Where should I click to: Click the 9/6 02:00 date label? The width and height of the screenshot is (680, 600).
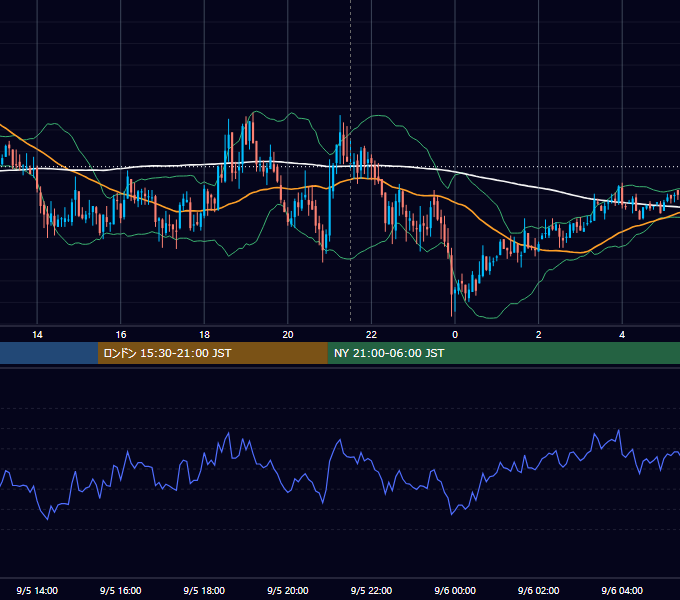click(538, 590)
